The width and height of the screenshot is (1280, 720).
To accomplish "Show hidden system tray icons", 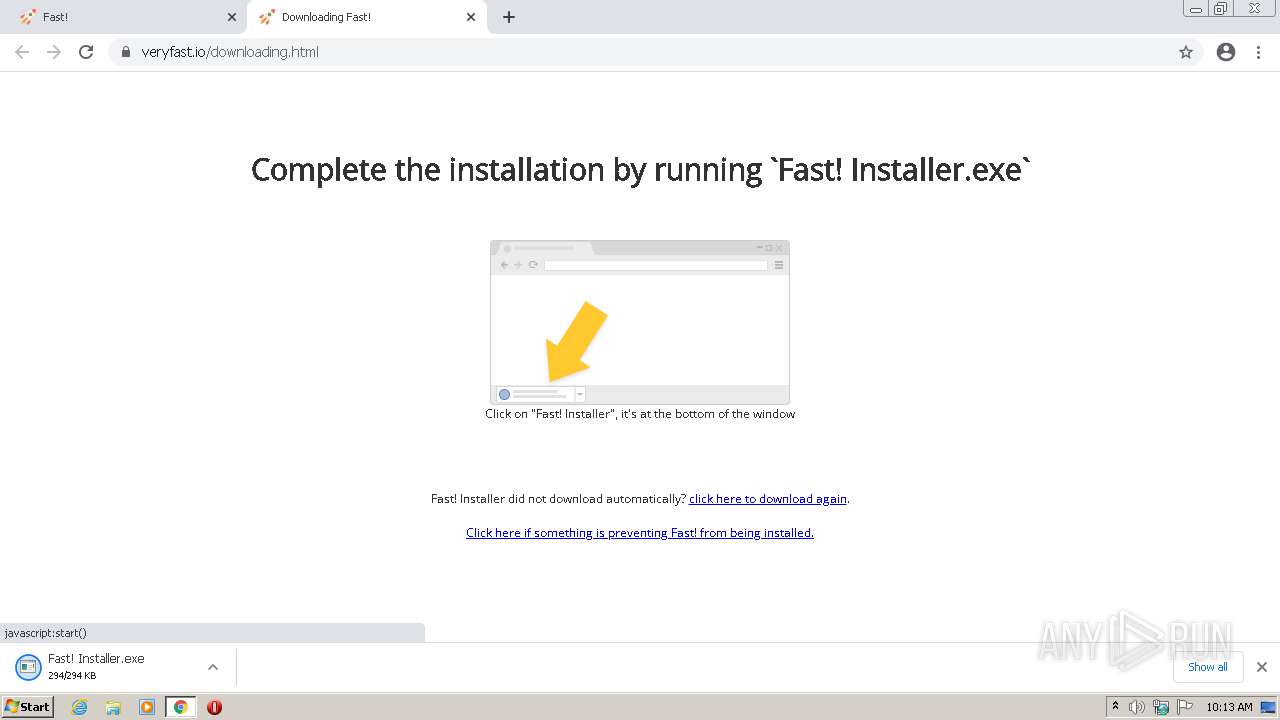I will click(1115, 707).
